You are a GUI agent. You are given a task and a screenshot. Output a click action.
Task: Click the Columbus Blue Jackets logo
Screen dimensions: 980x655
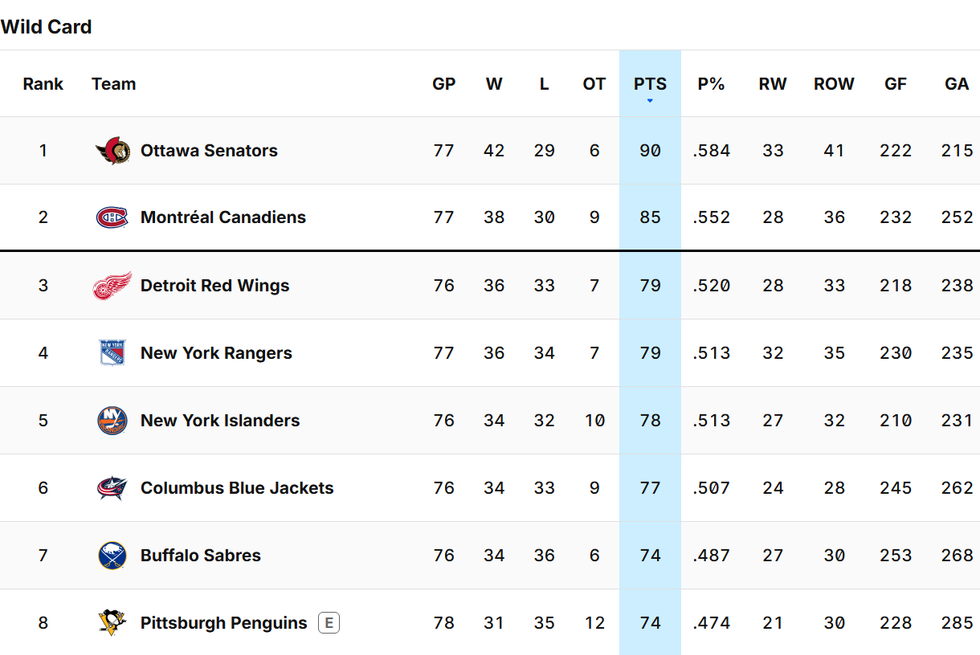pos(113,488)
